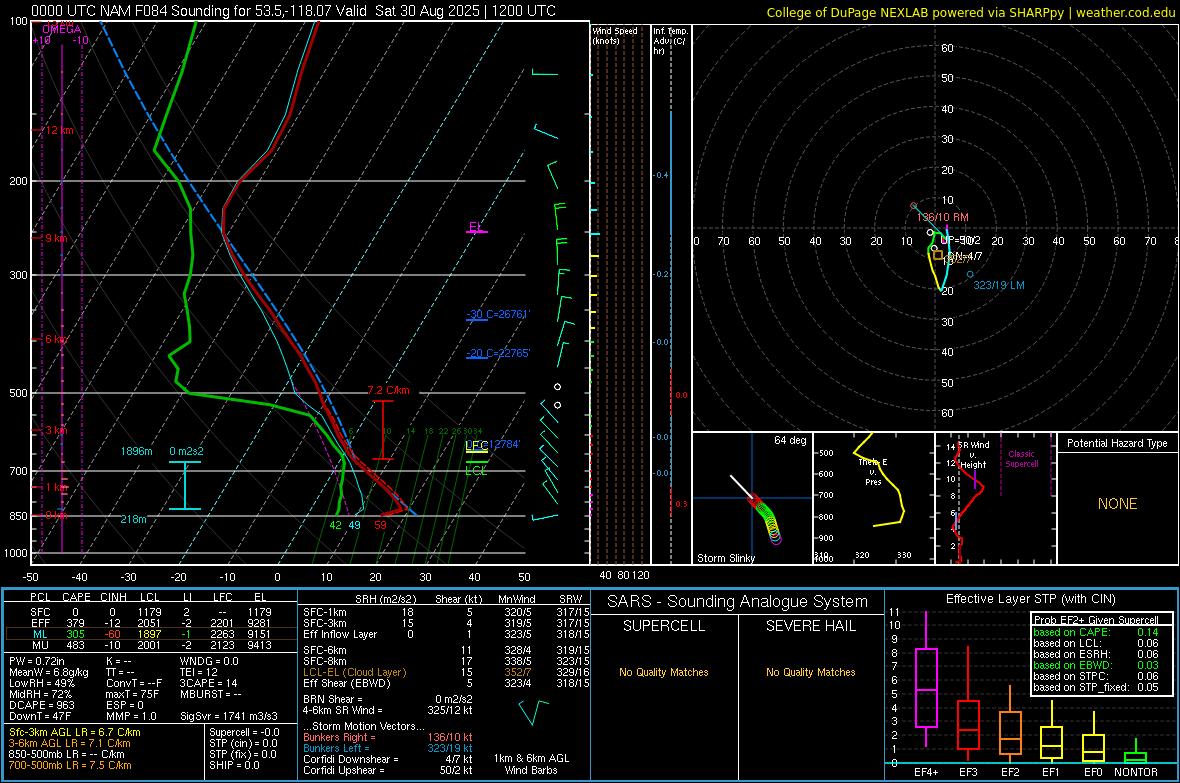1180x783 pixels.
Task: Click the SFC-1km kinematics row
Action: 446,612
